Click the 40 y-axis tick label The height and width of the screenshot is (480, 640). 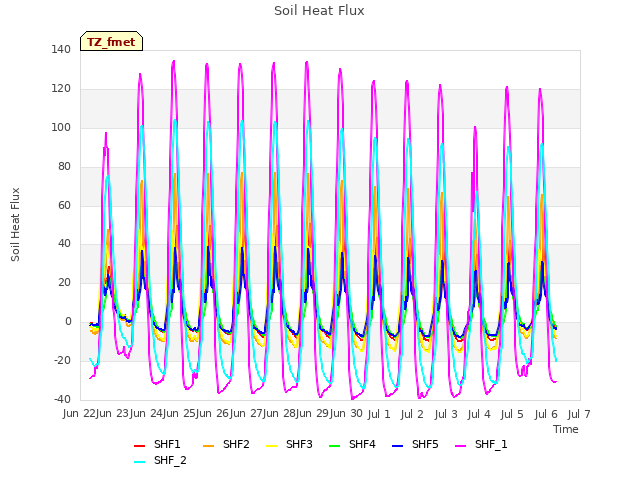64,244
